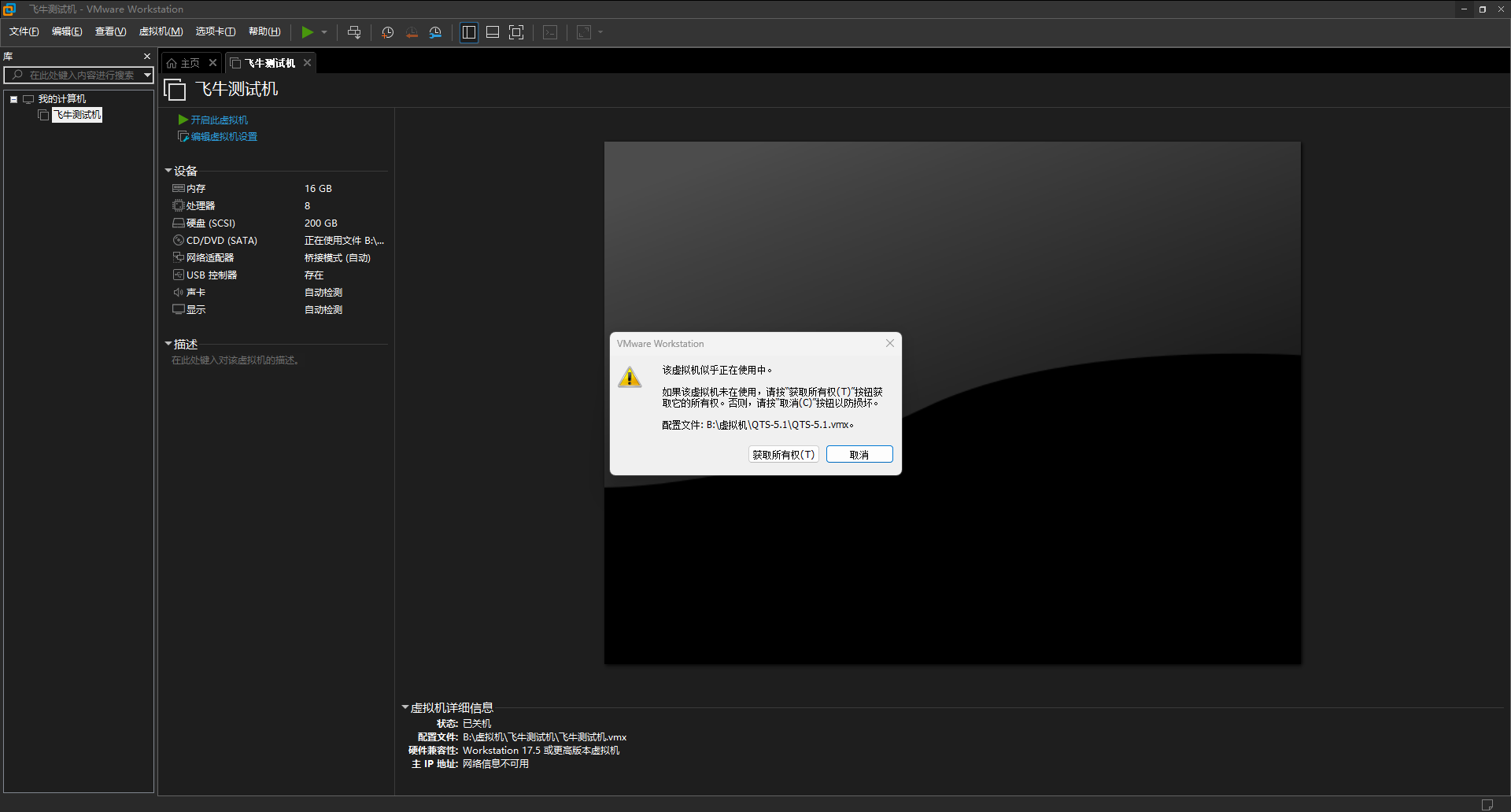Image resolution: width=1511 pixels, height=812 pixels.
Task: Open the snapshot manager icon
Action: tap(435, 32)
